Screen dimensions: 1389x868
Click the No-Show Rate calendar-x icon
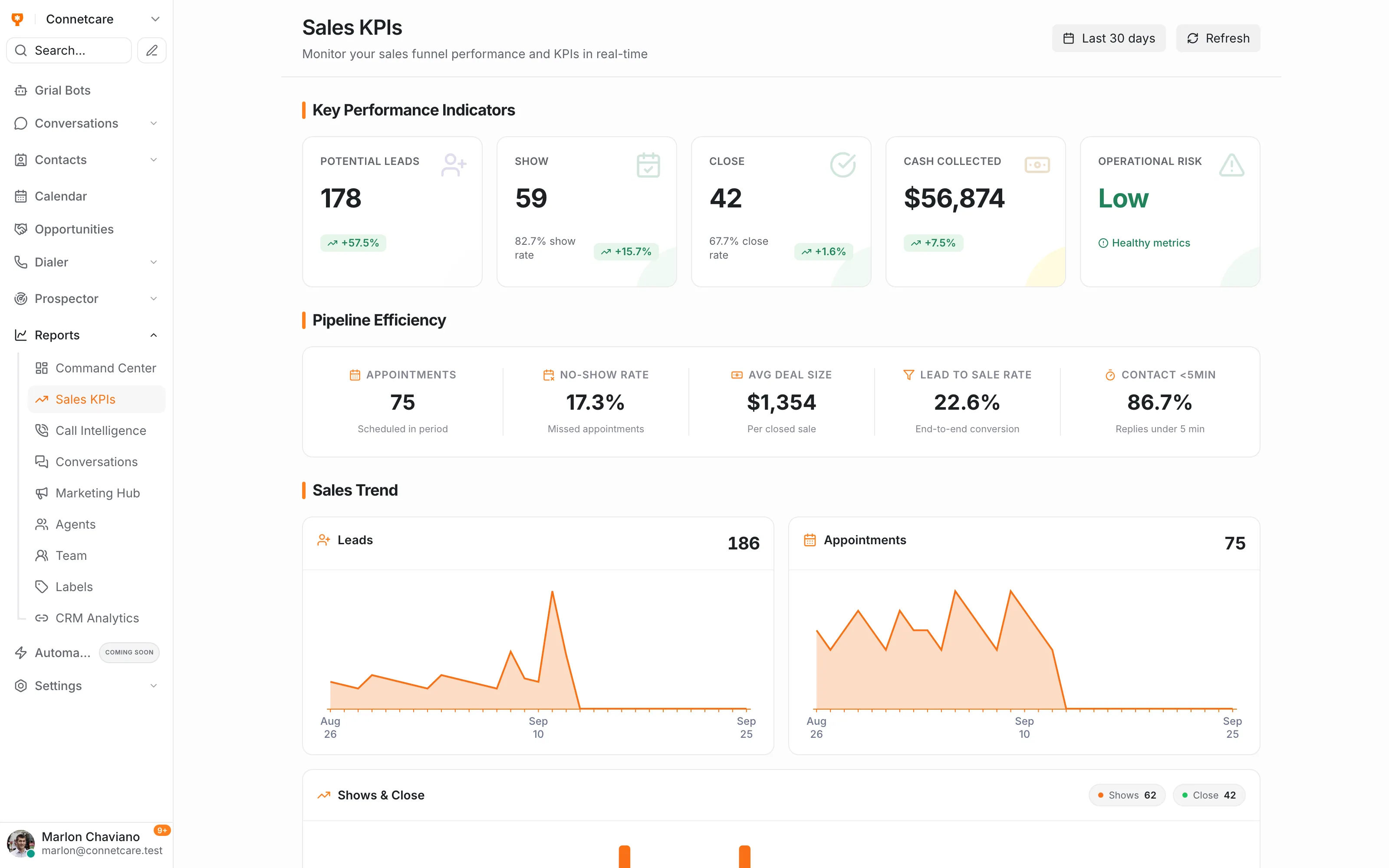pos(549,375)
